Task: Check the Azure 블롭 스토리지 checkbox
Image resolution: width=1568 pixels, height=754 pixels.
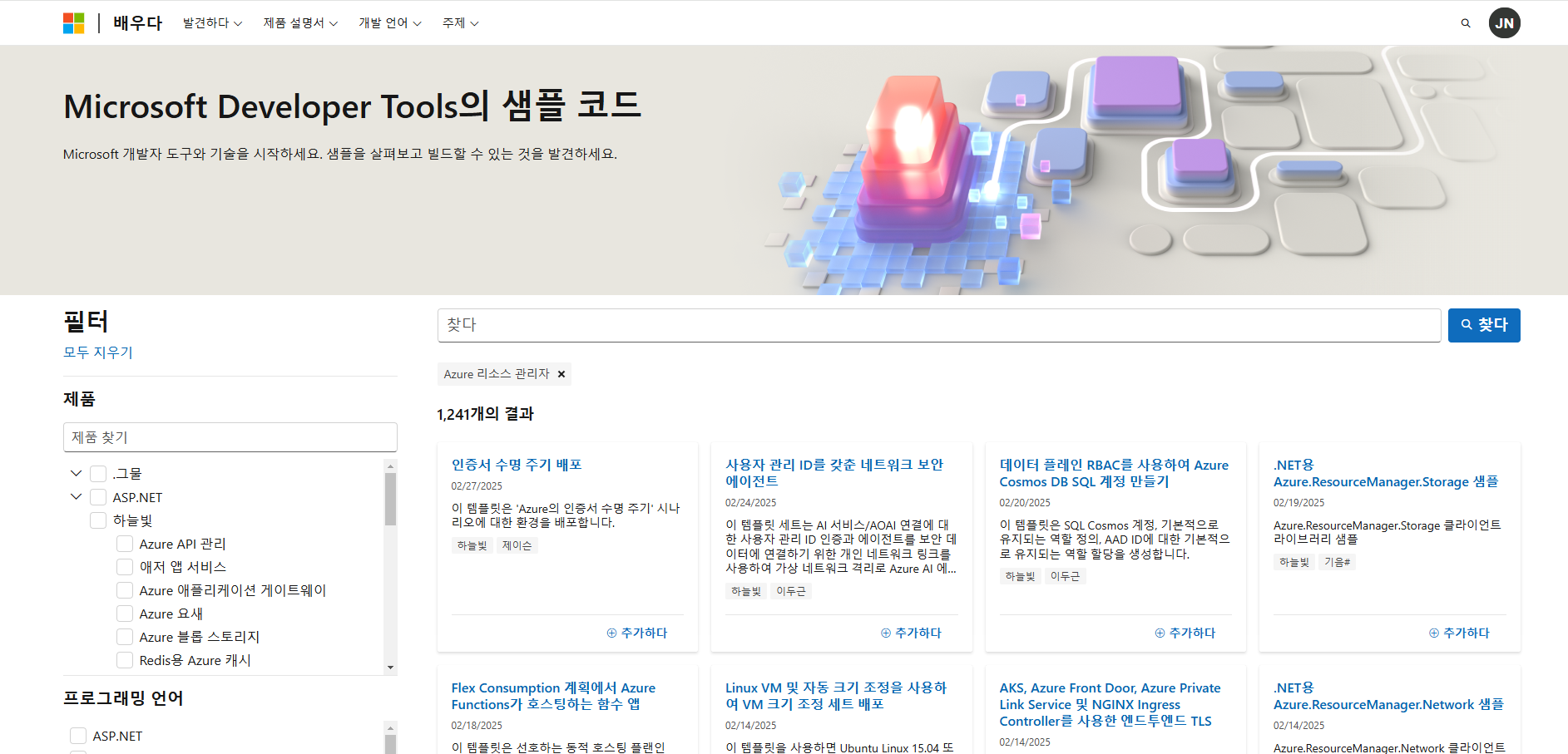Action: tap(125, 637)
